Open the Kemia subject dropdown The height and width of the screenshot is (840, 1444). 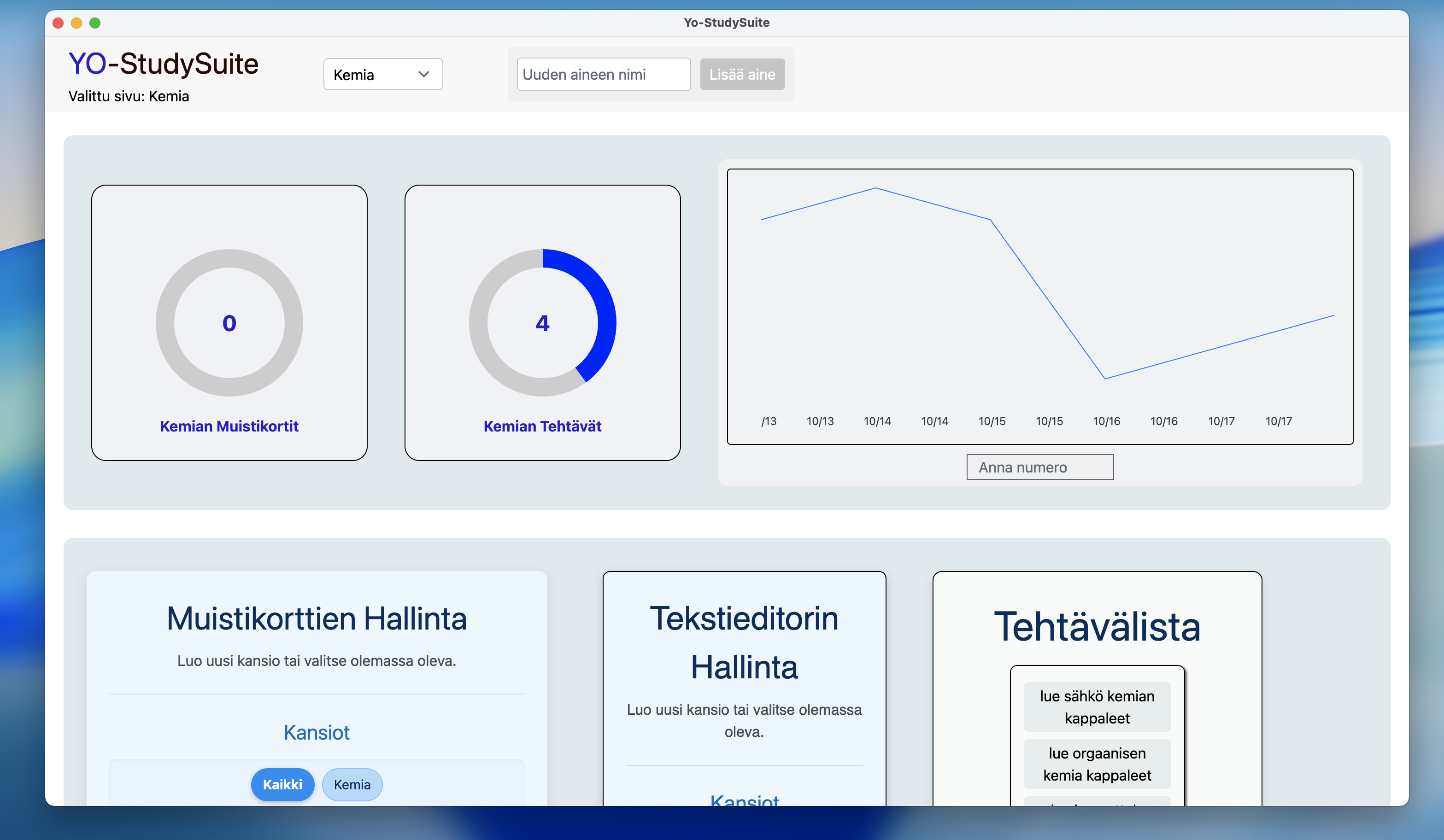[382, 75]
